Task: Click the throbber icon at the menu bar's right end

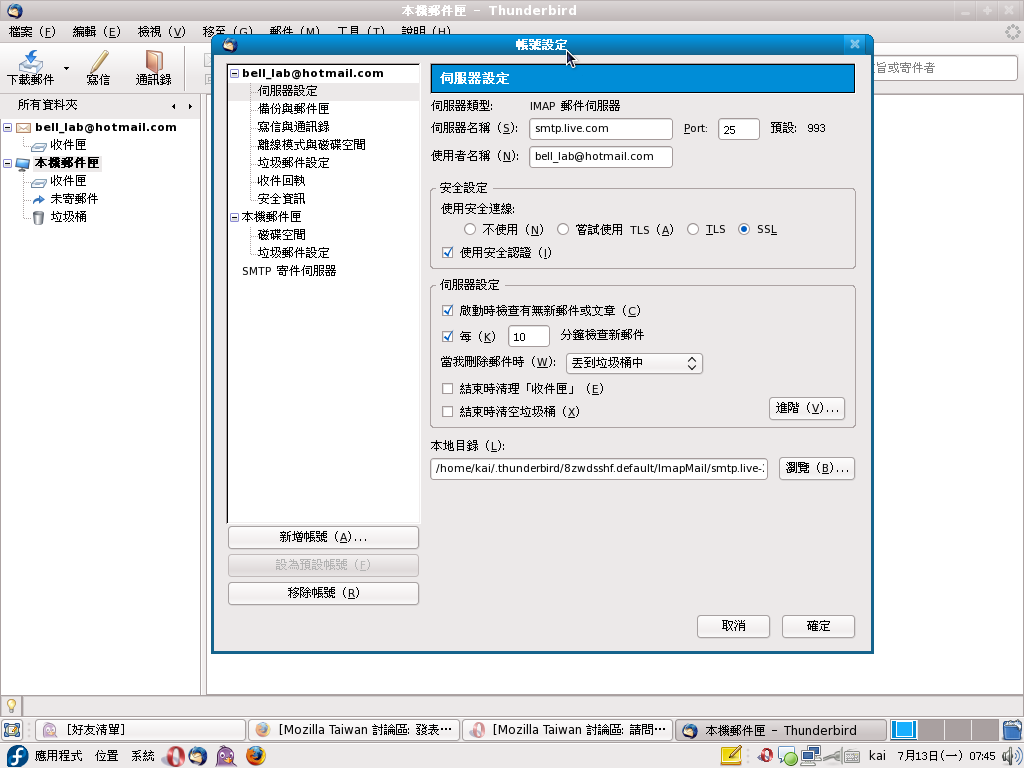Action: pos(1012,31)
